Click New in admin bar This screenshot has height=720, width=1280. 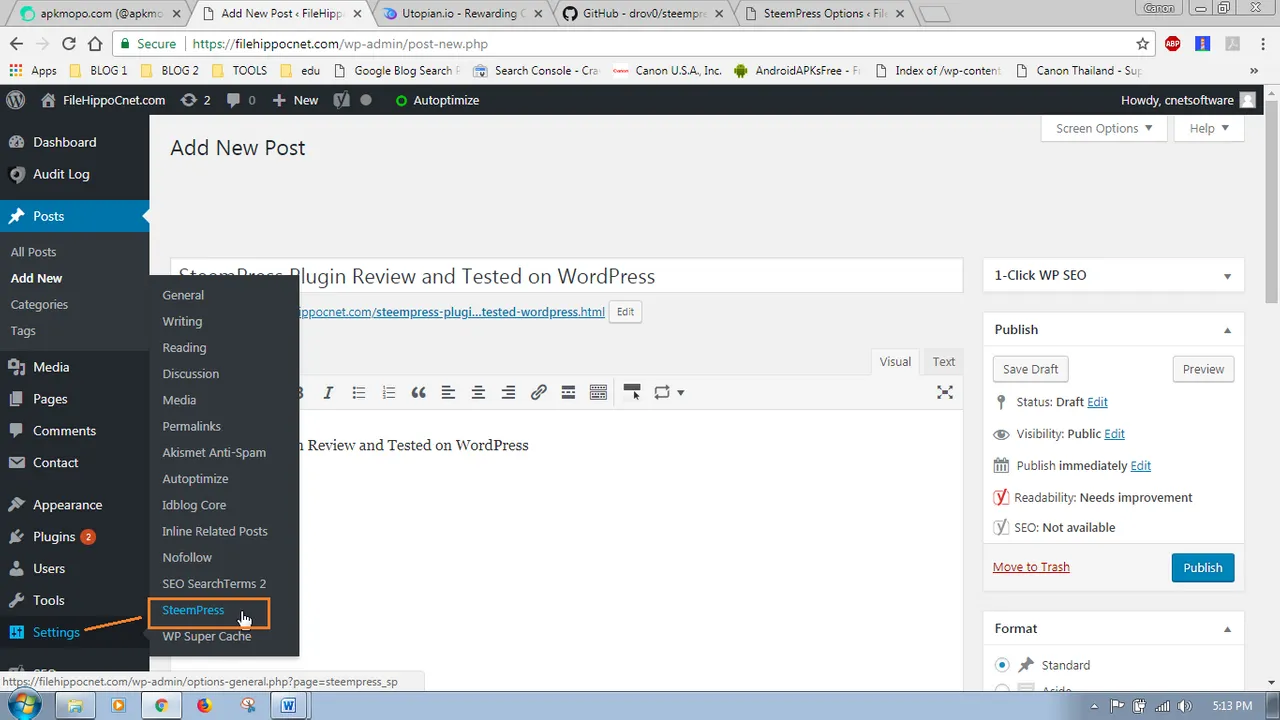[295, 100]
